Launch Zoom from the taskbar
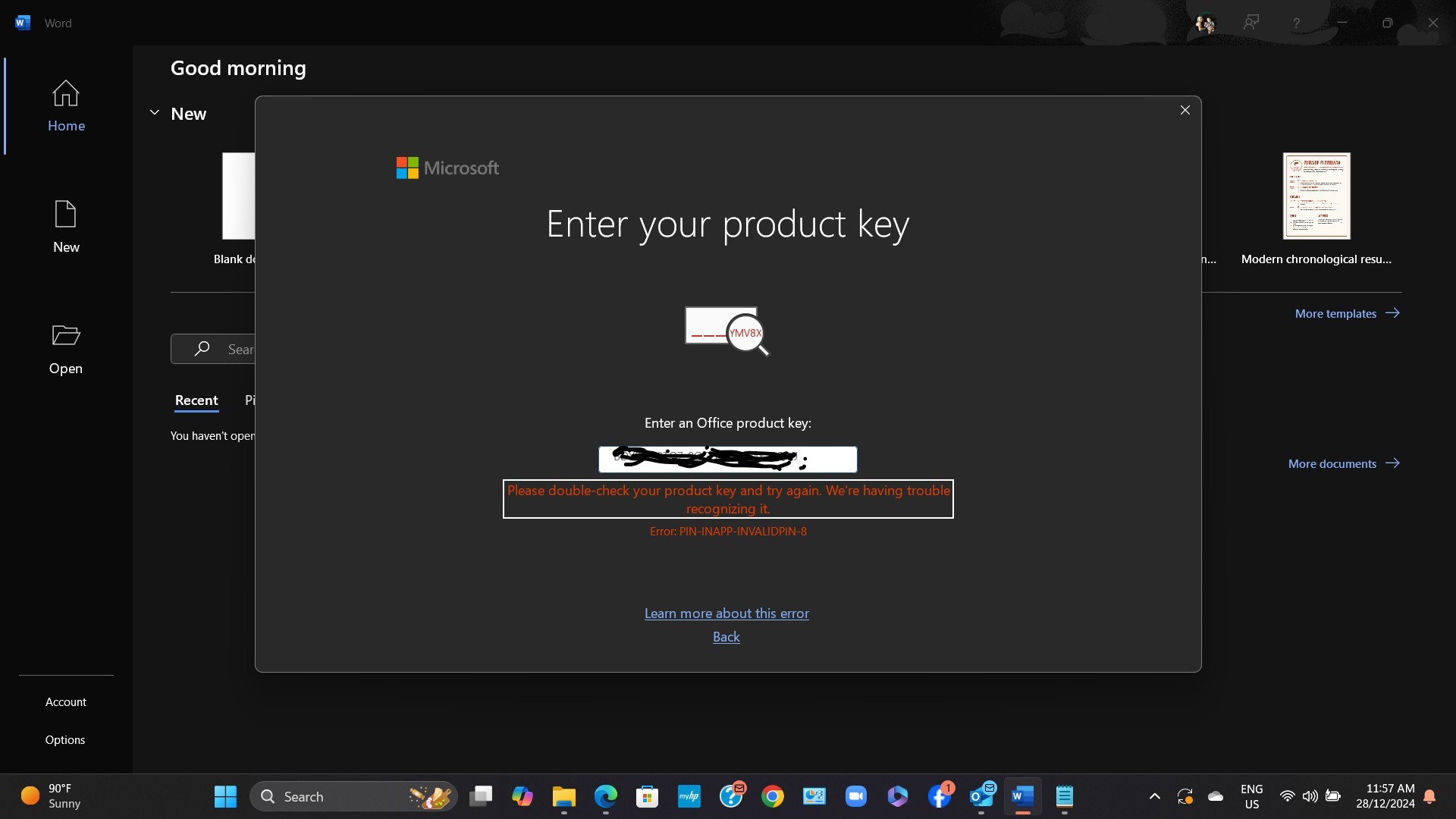The height and width of the screenshot is (819, 1456). pyautogui.click(x=856, y=797)
